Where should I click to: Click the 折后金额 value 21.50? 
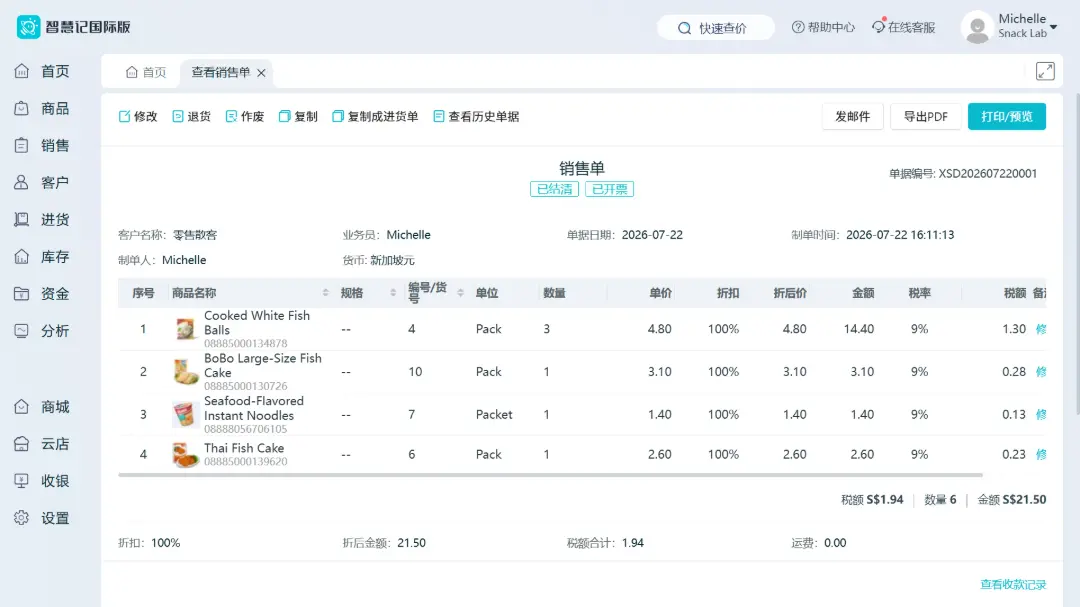(411, 543)
